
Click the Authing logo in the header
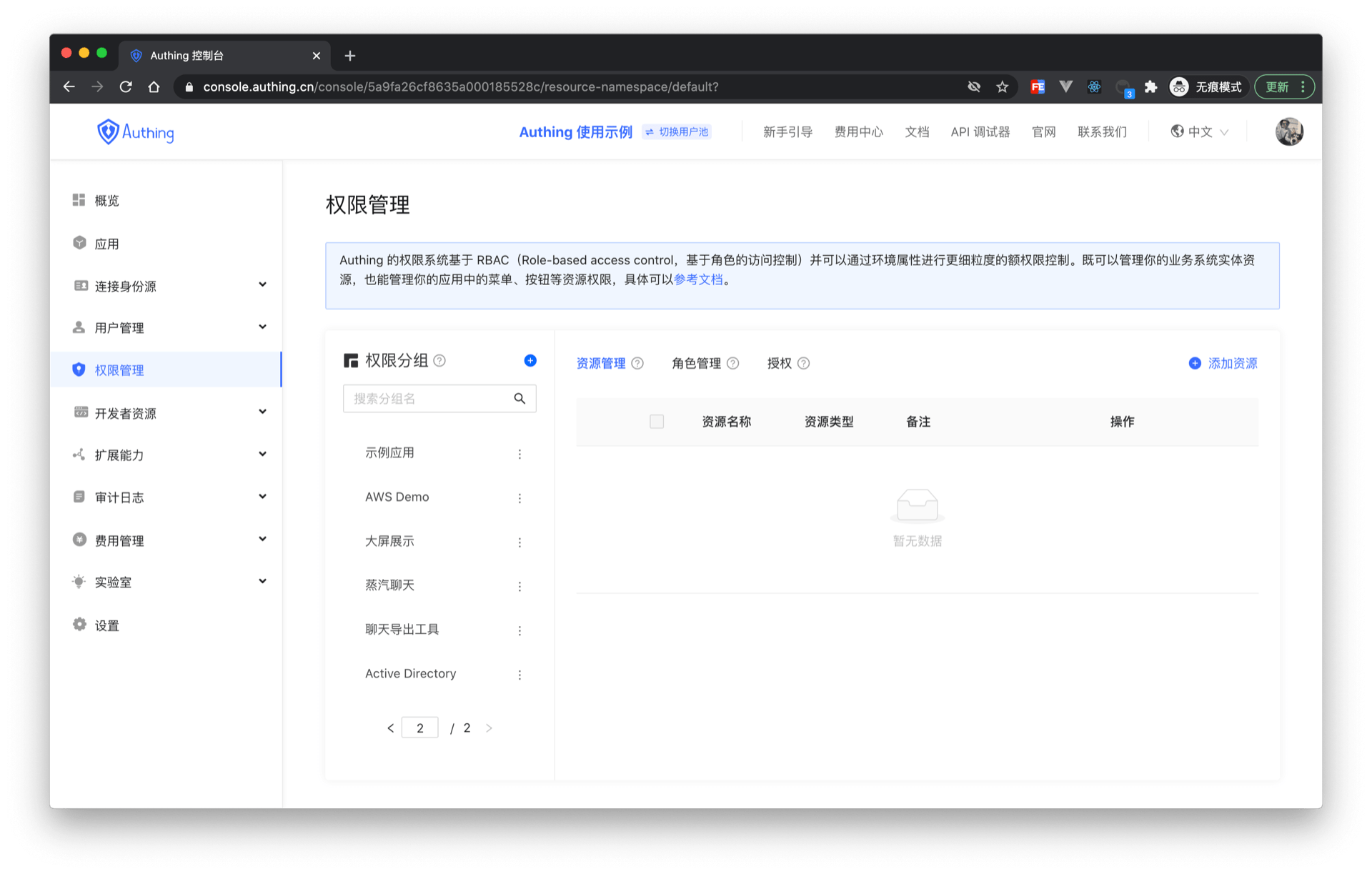pyautogui.click(x=136, y=132)
